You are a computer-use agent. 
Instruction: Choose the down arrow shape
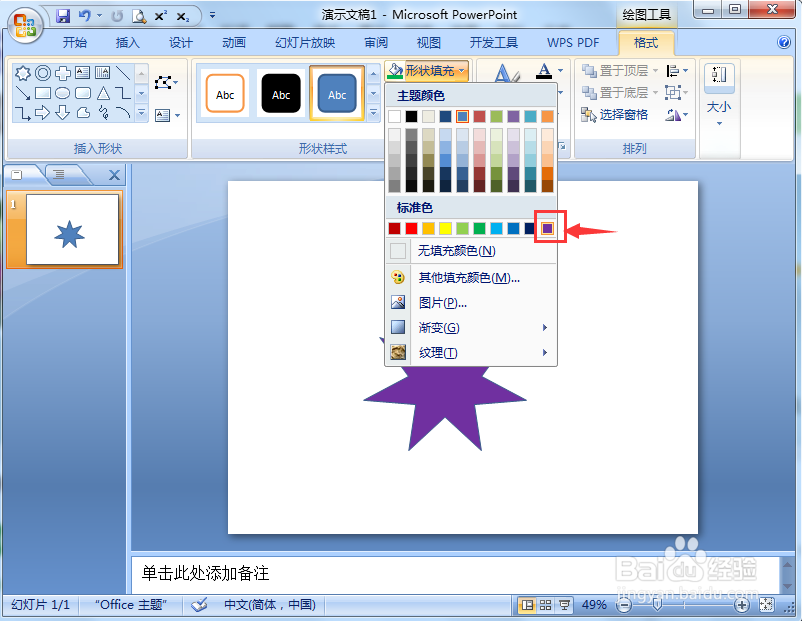[62, 113]
